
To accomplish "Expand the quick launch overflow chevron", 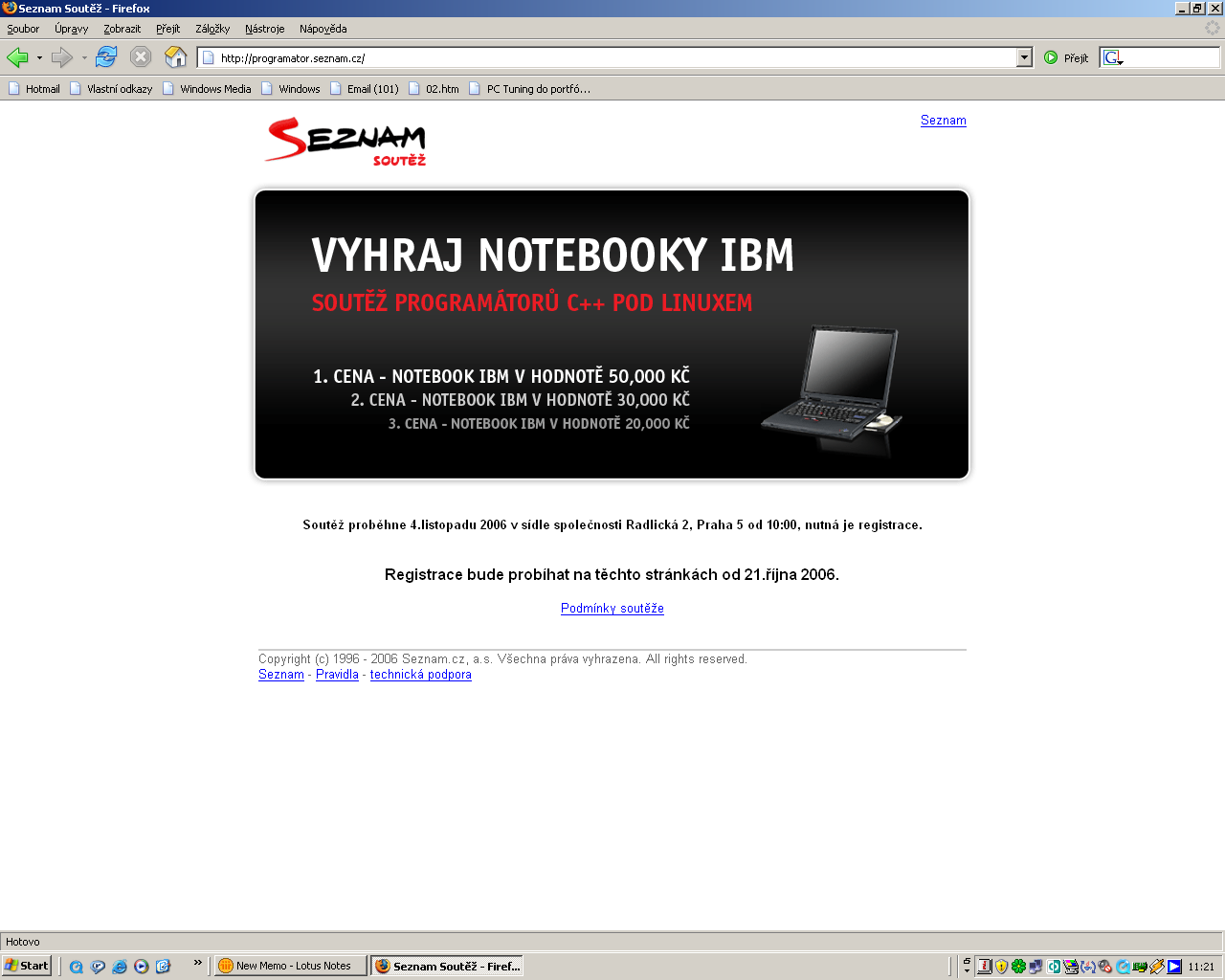I will (x=198, y=963).
